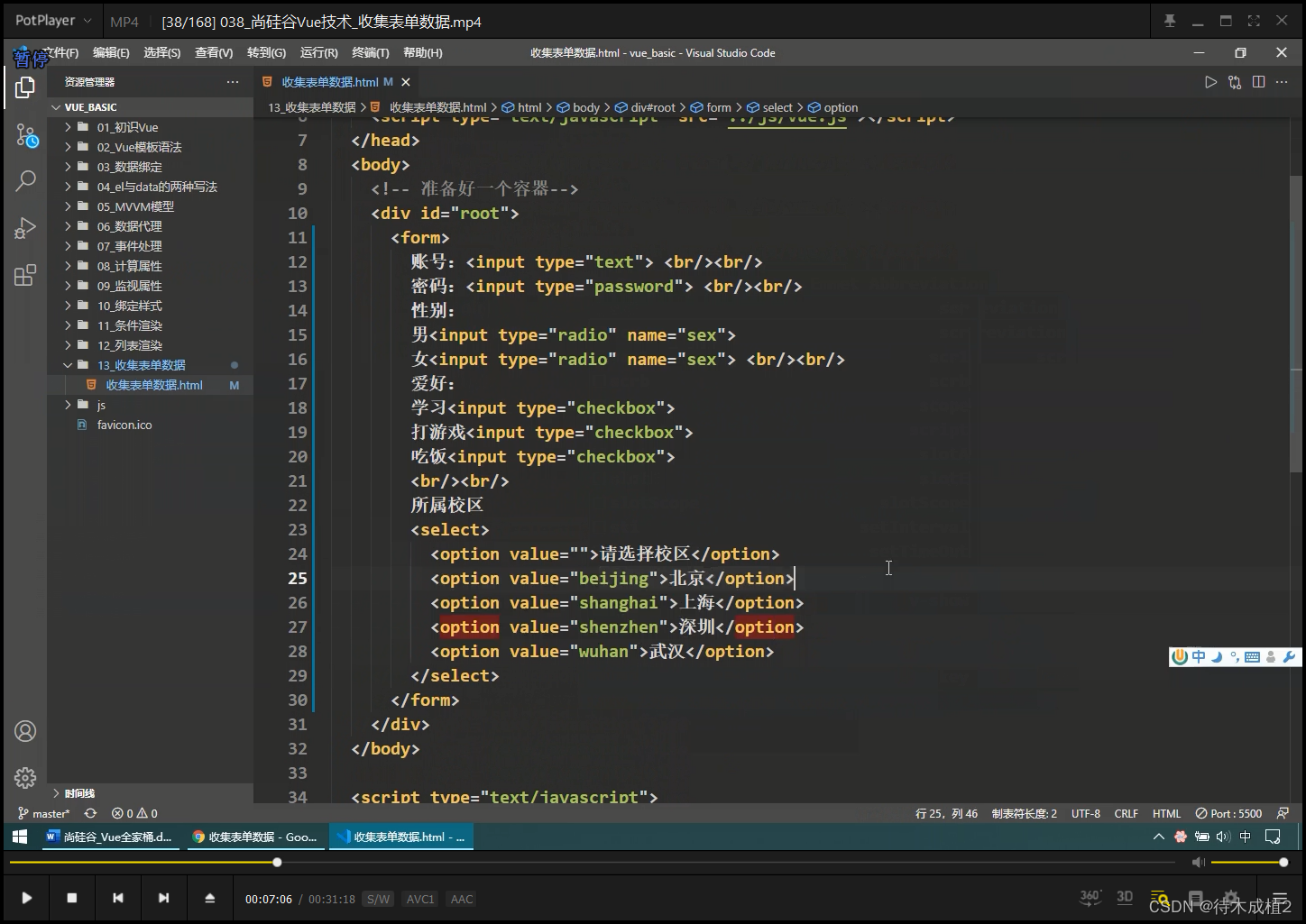Open the Accounts icon in activity bar
1306x924 pixels.
tap(25, 731)
